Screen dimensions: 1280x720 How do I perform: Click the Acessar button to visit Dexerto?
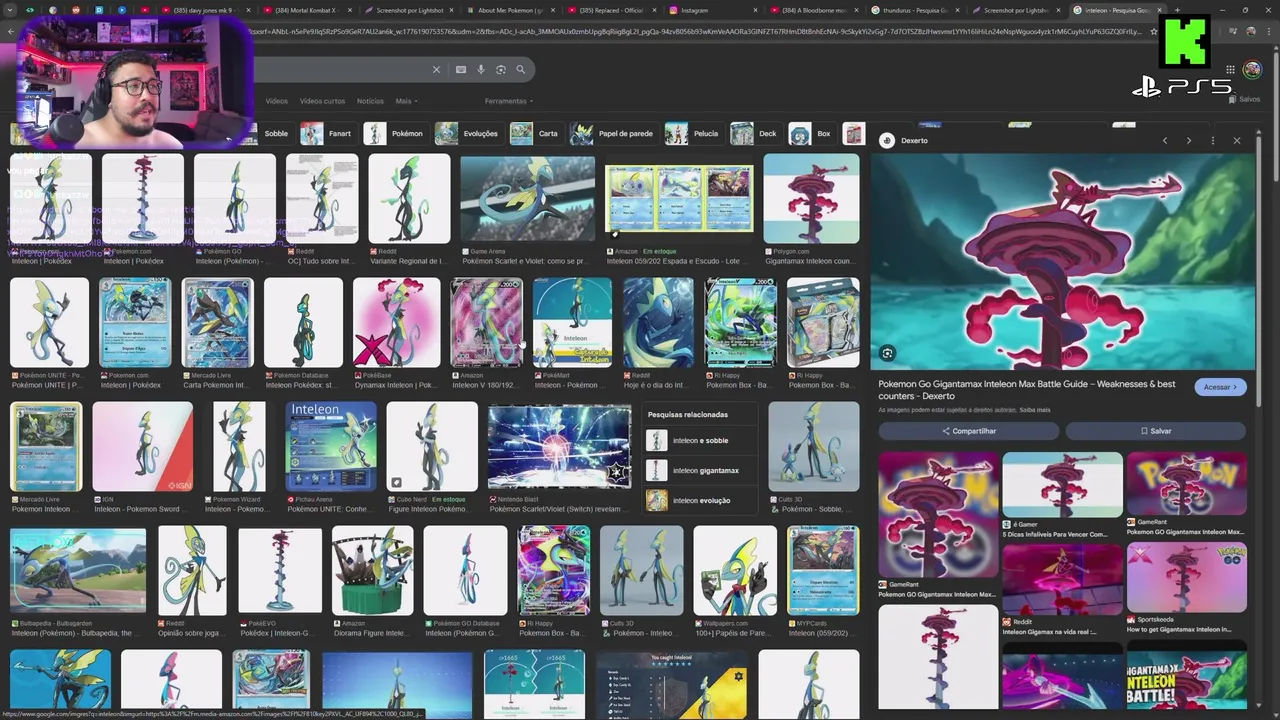coord(1220,387)
